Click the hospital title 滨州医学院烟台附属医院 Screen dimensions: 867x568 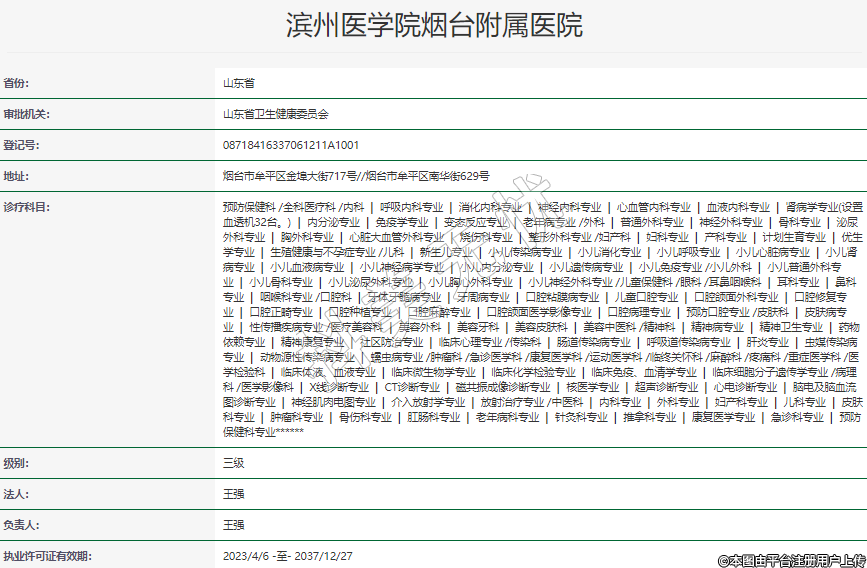coord(433,24)
